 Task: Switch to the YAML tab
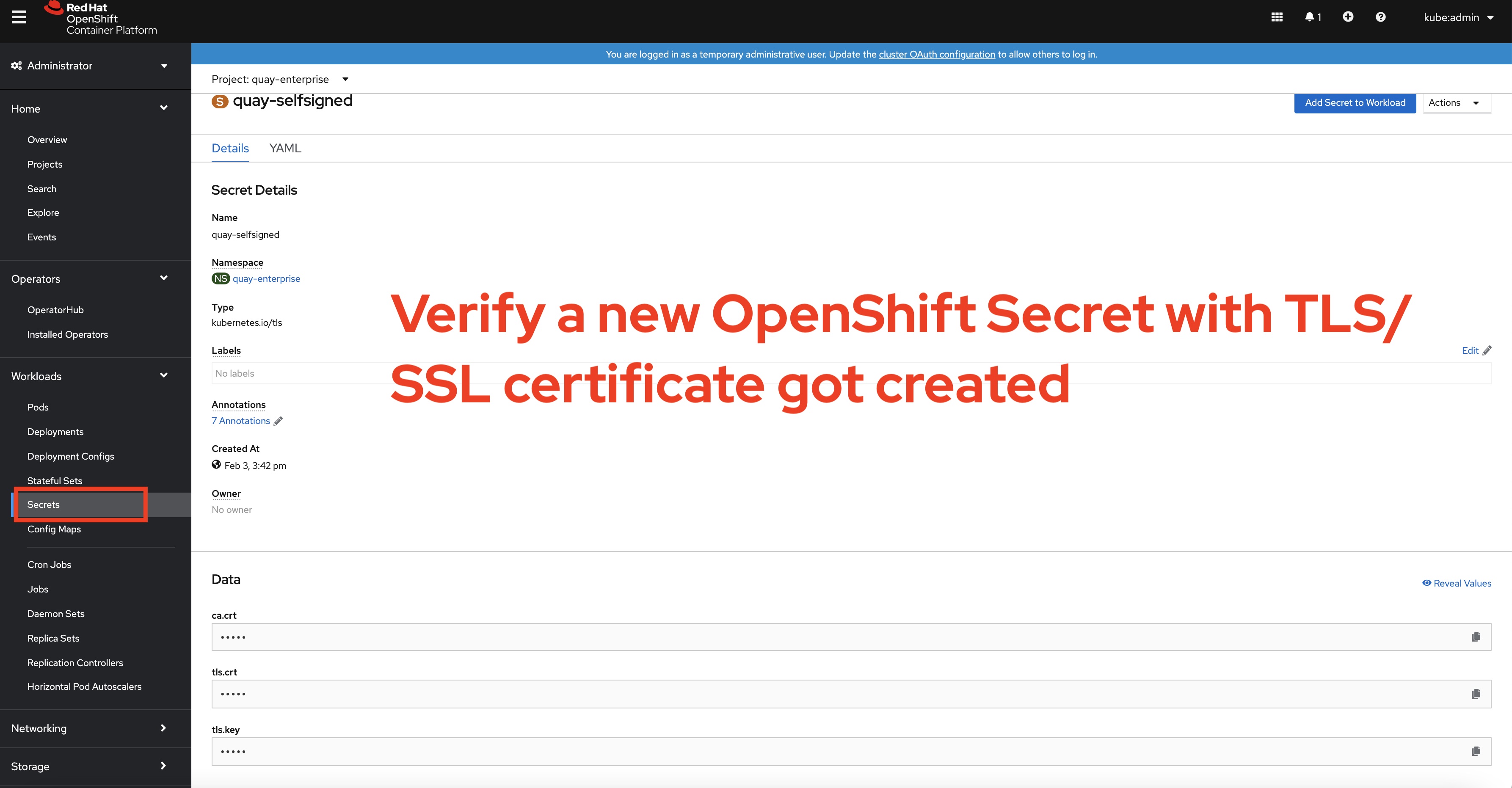pos(285,149)
